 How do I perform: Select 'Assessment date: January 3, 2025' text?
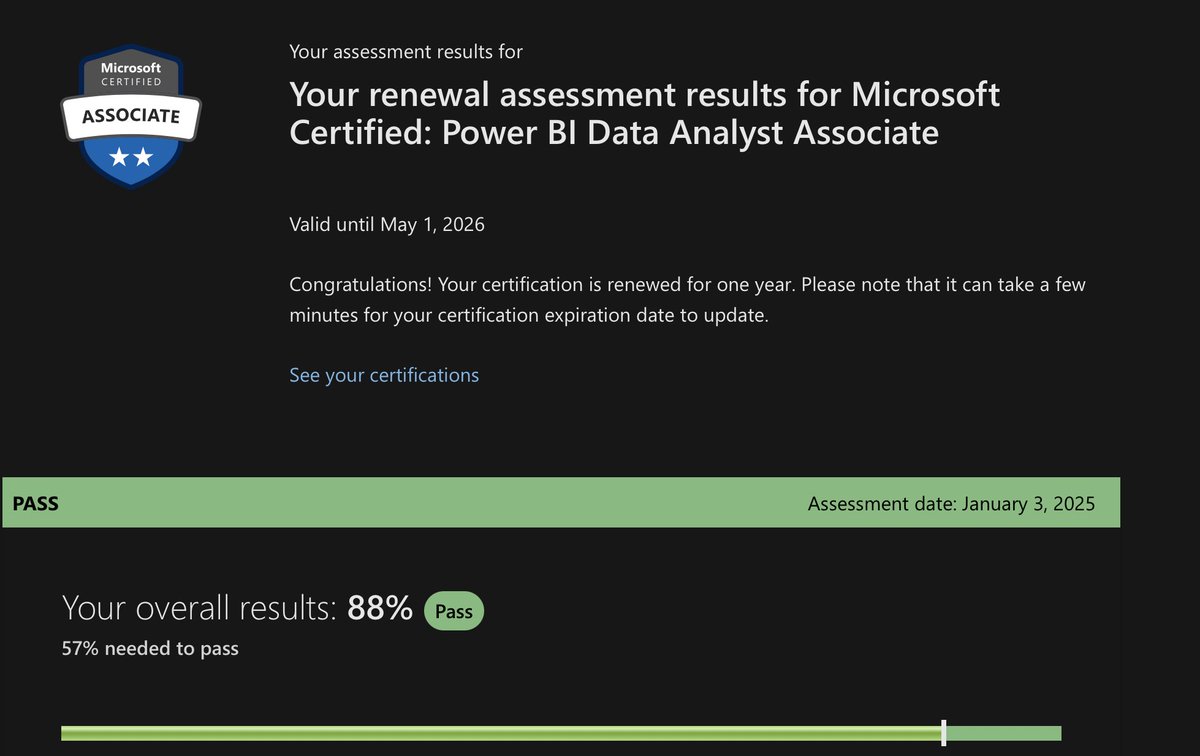click(x=951, y=503)
